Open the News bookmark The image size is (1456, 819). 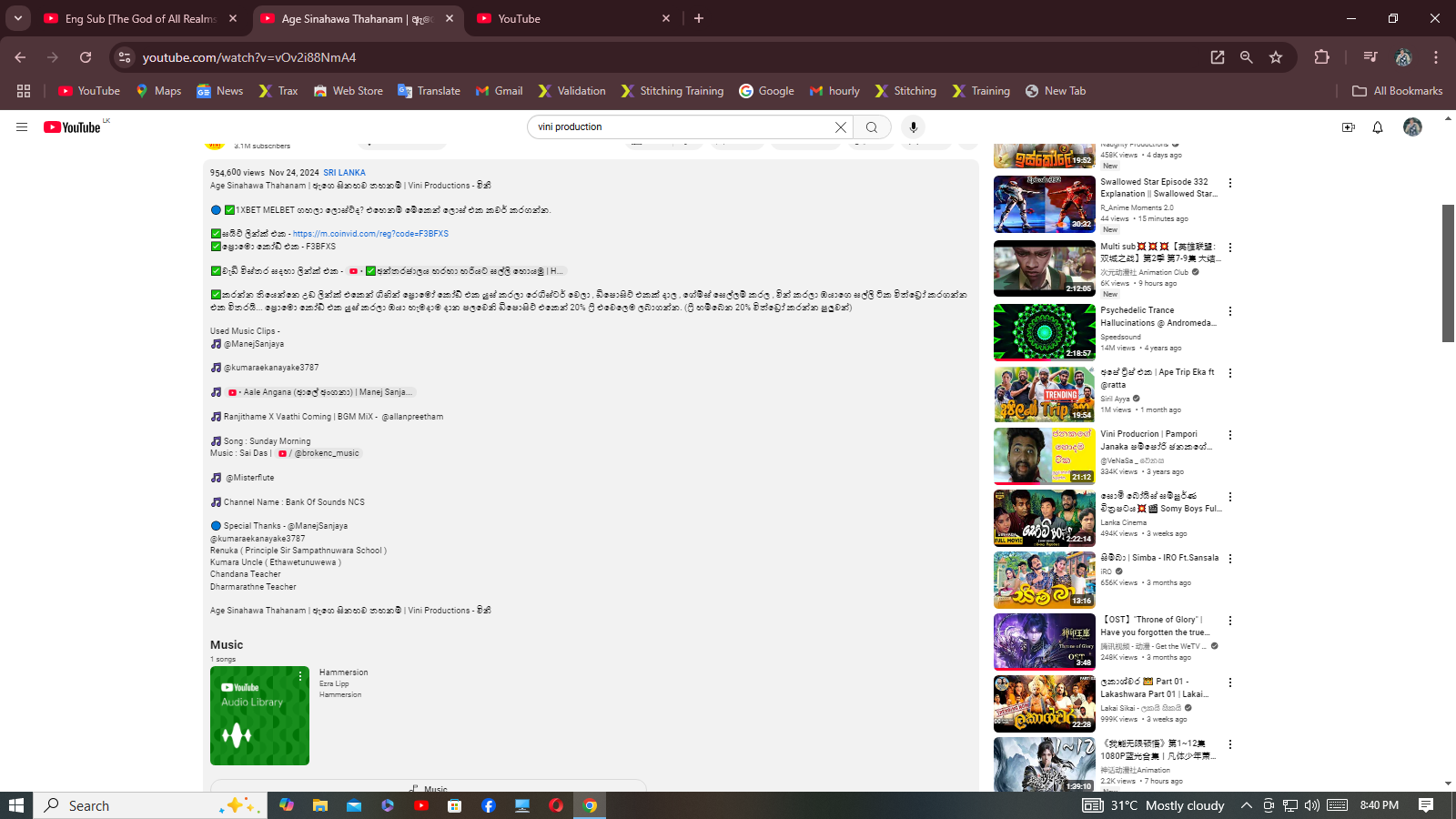pos(220,91)
